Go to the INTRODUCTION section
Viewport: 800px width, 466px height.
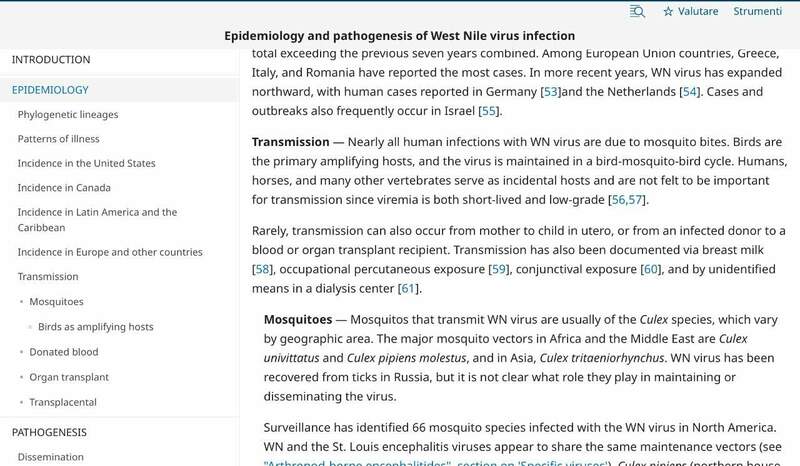point(51,60)
